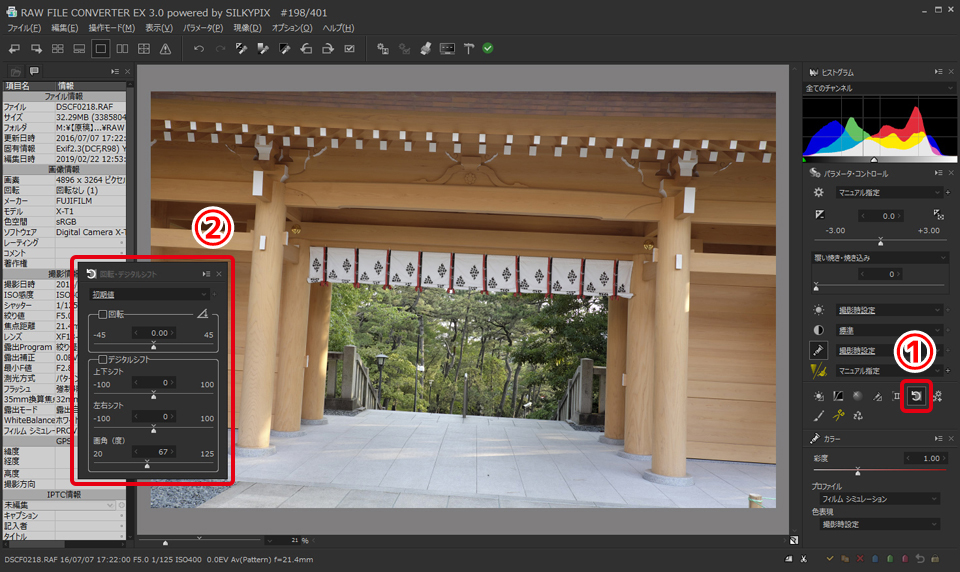Viewport: 960px width, 572px height.
Task: Enable the 回転 checkbox
Action: coord(102,314)
